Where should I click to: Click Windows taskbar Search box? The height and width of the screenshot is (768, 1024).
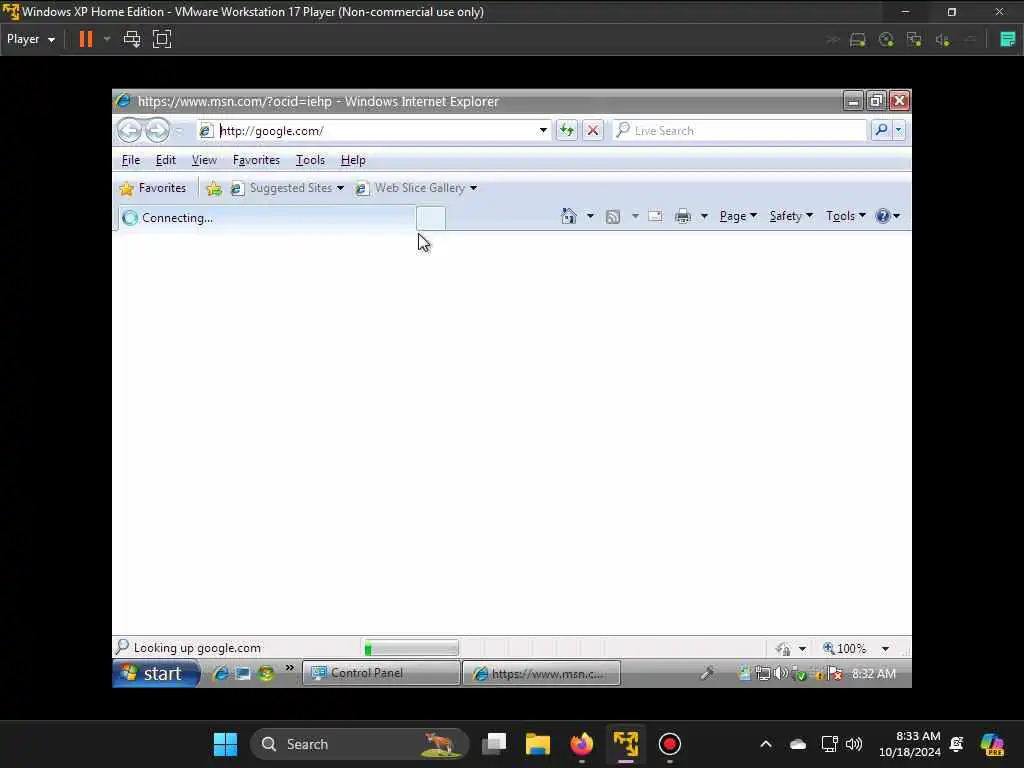tap(359, 744)
